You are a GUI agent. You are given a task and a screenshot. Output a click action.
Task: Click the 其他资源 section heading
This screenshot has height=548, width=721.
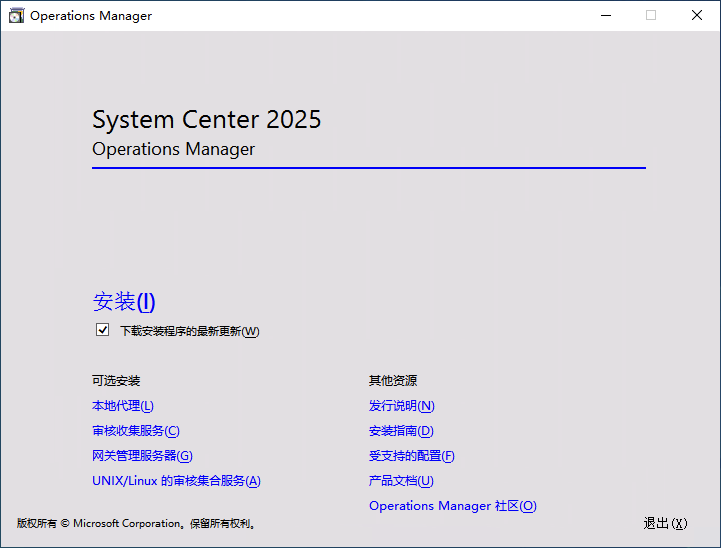393,381
